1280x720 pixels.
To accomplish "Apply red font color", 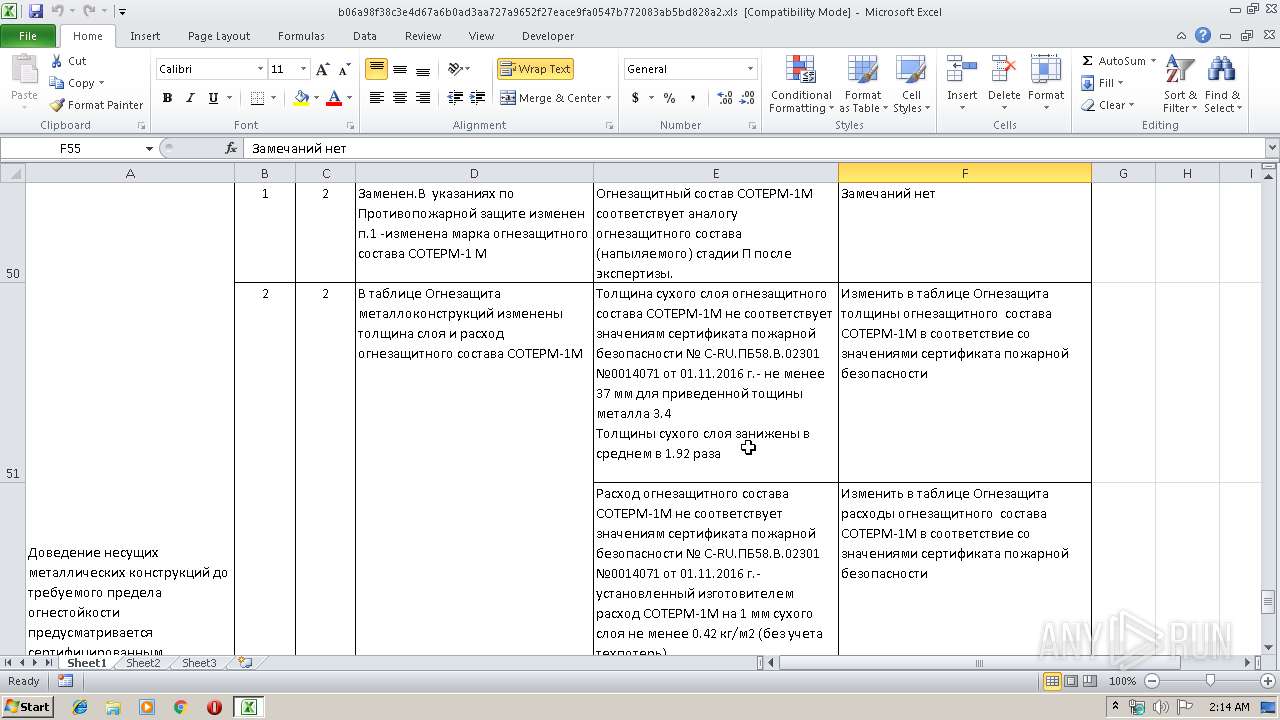I will [334, 98].
